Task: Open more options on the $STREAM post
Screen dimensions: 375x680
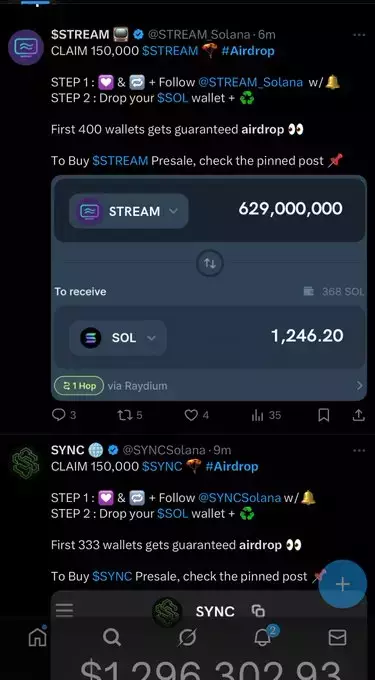Action: pyautogui.click(x=359, y=35)
